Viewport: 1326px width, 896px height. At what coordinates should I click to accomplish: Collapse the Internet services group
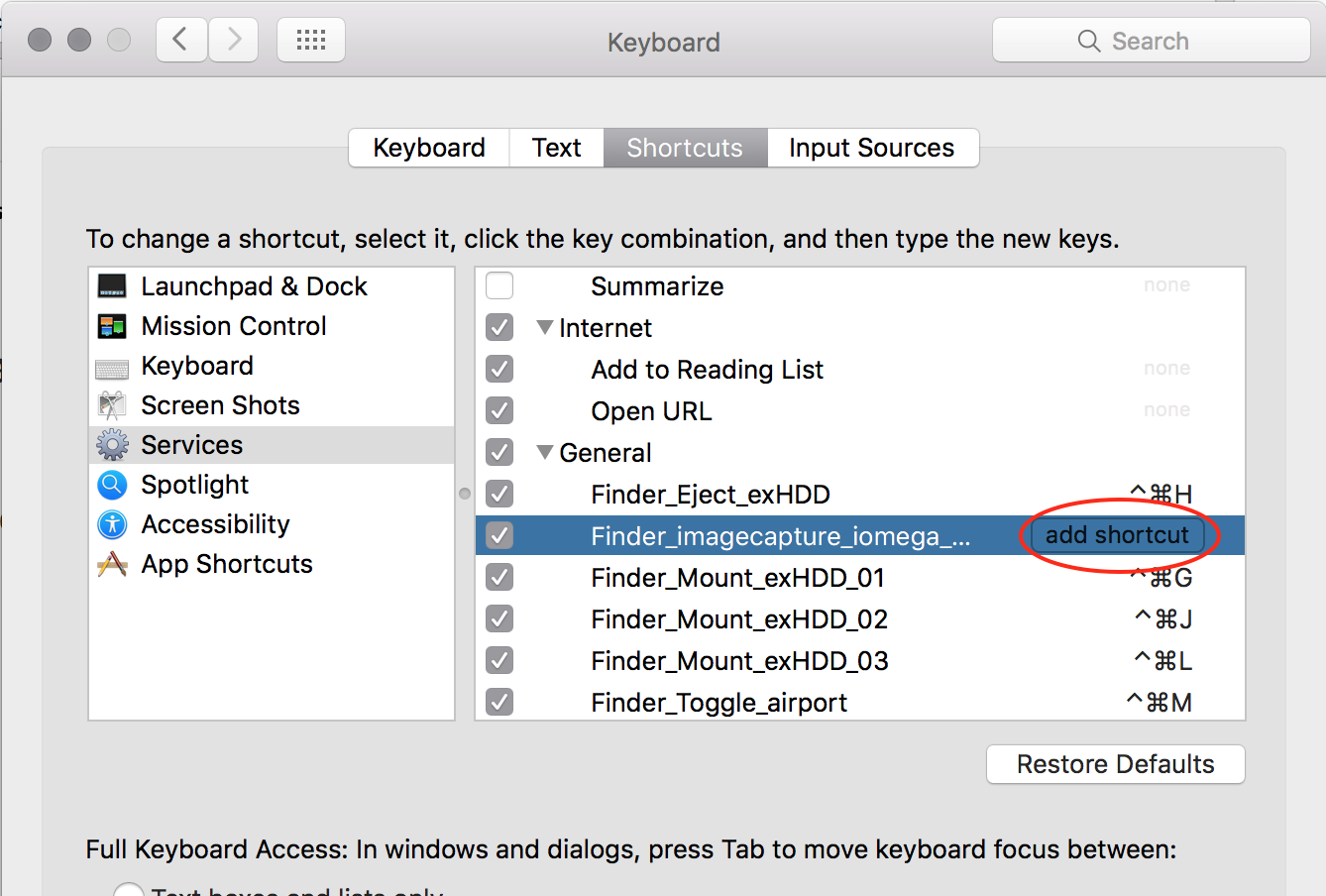[544, 327]
